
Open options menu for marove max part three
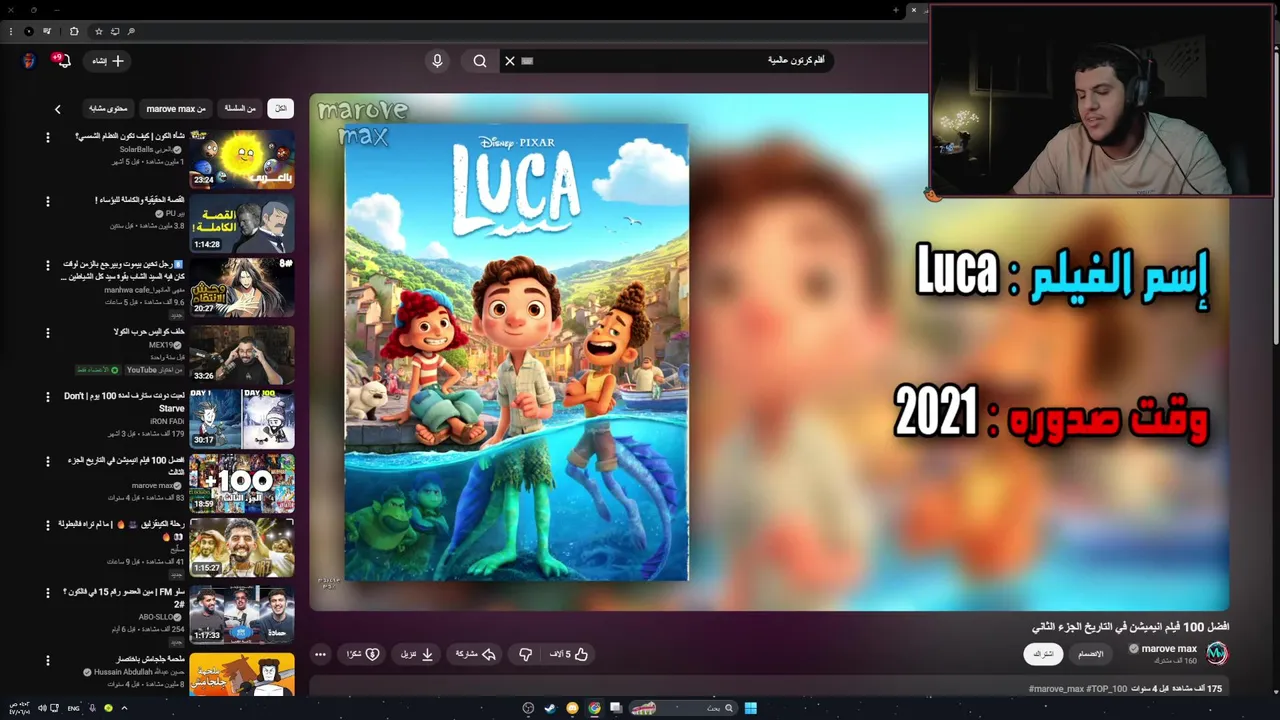click(x=47, y=461)
